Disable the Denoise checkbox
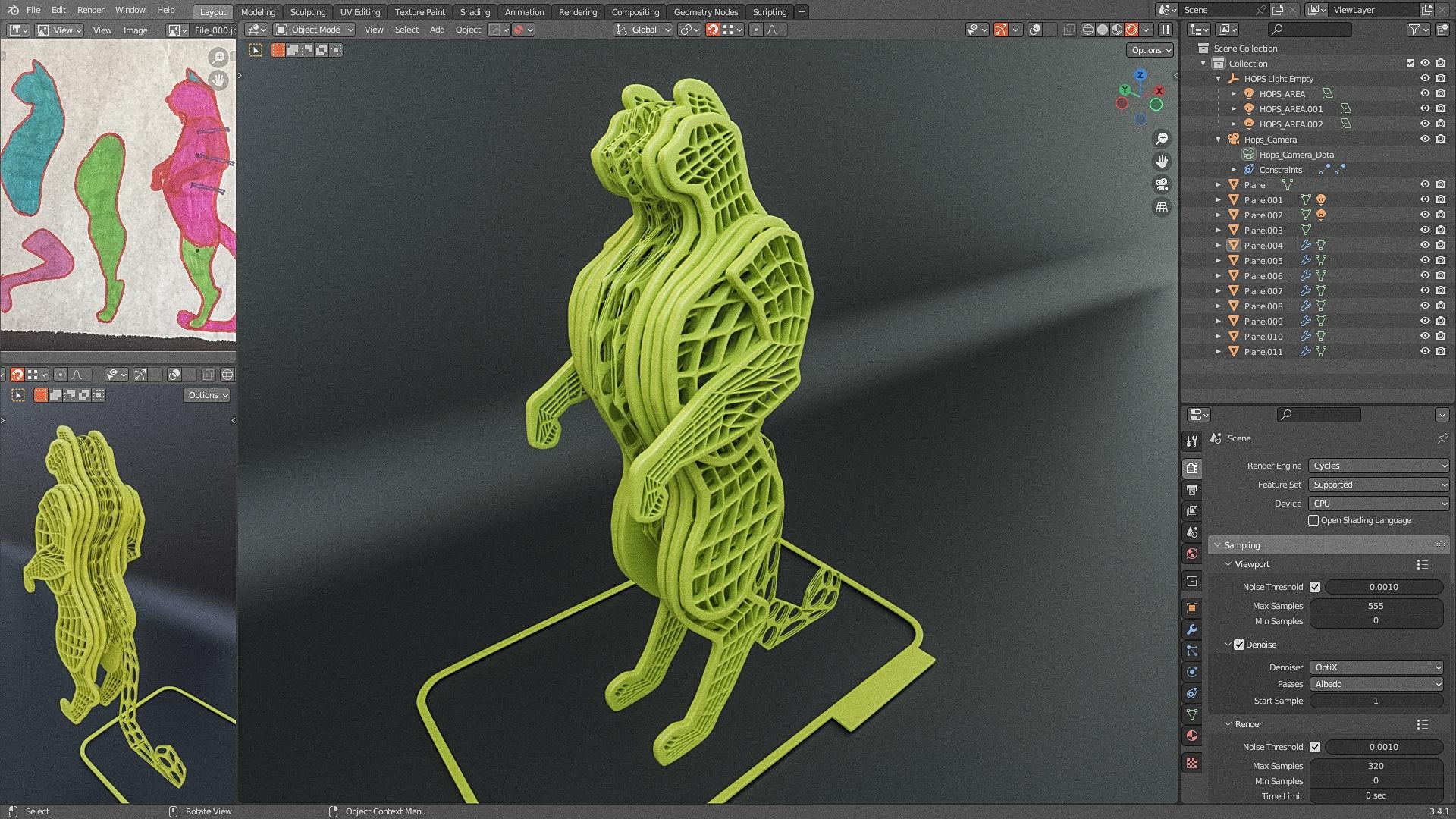Viewport: 1456px width, 819px height. 1239,645
